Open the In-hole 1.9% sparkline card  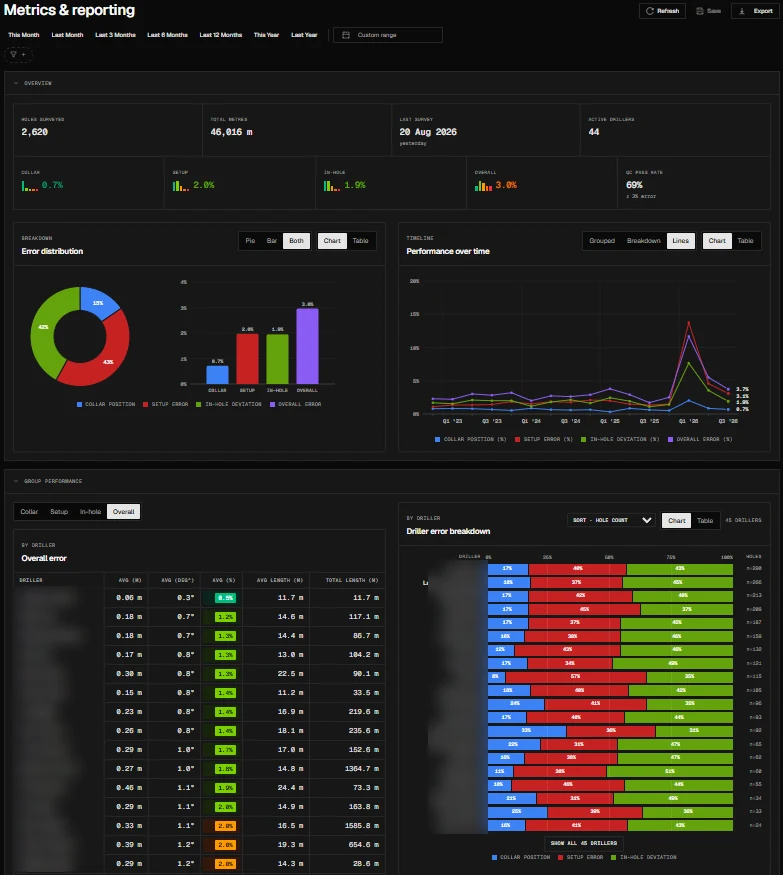click(391, 183)
